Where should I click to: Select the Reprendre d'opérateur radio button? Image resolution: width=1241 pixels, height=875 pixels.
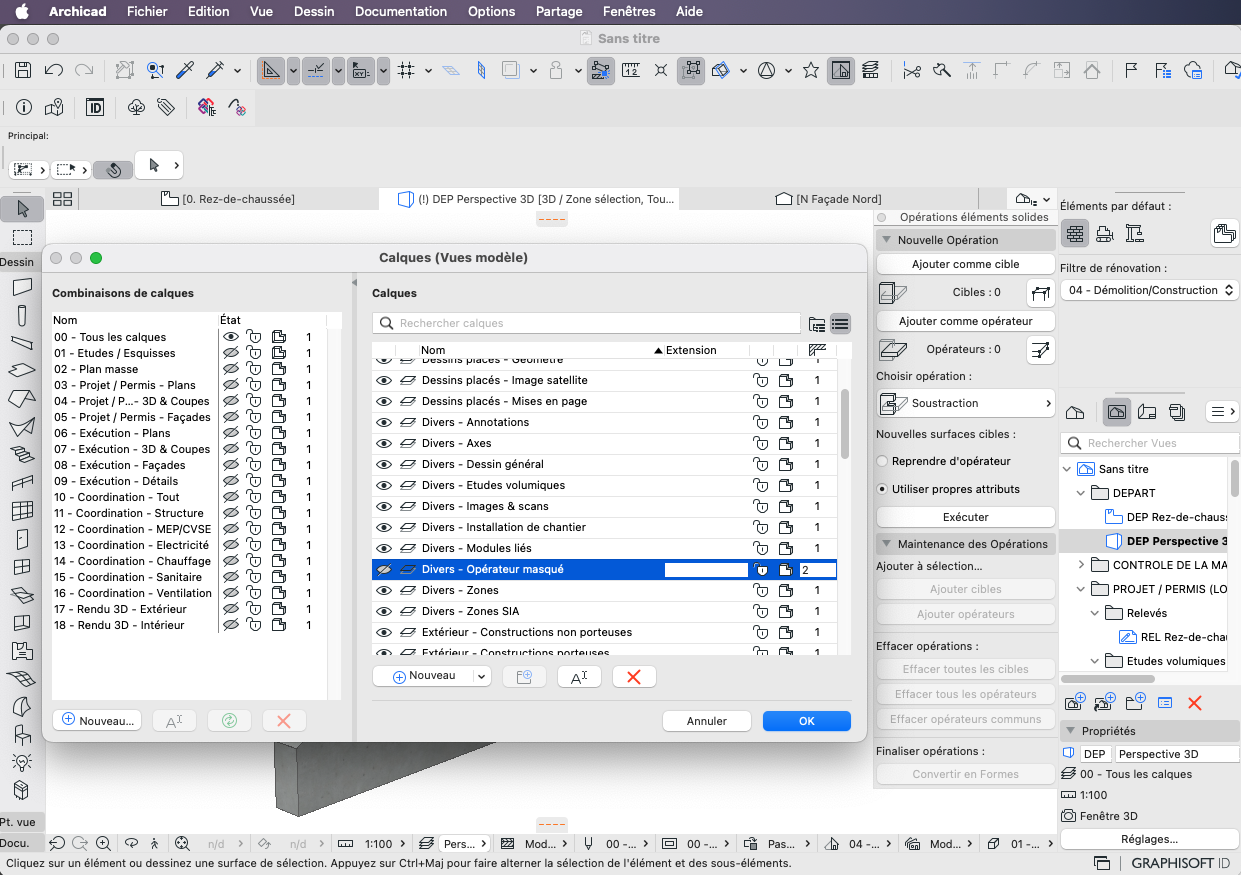point(882,461)
